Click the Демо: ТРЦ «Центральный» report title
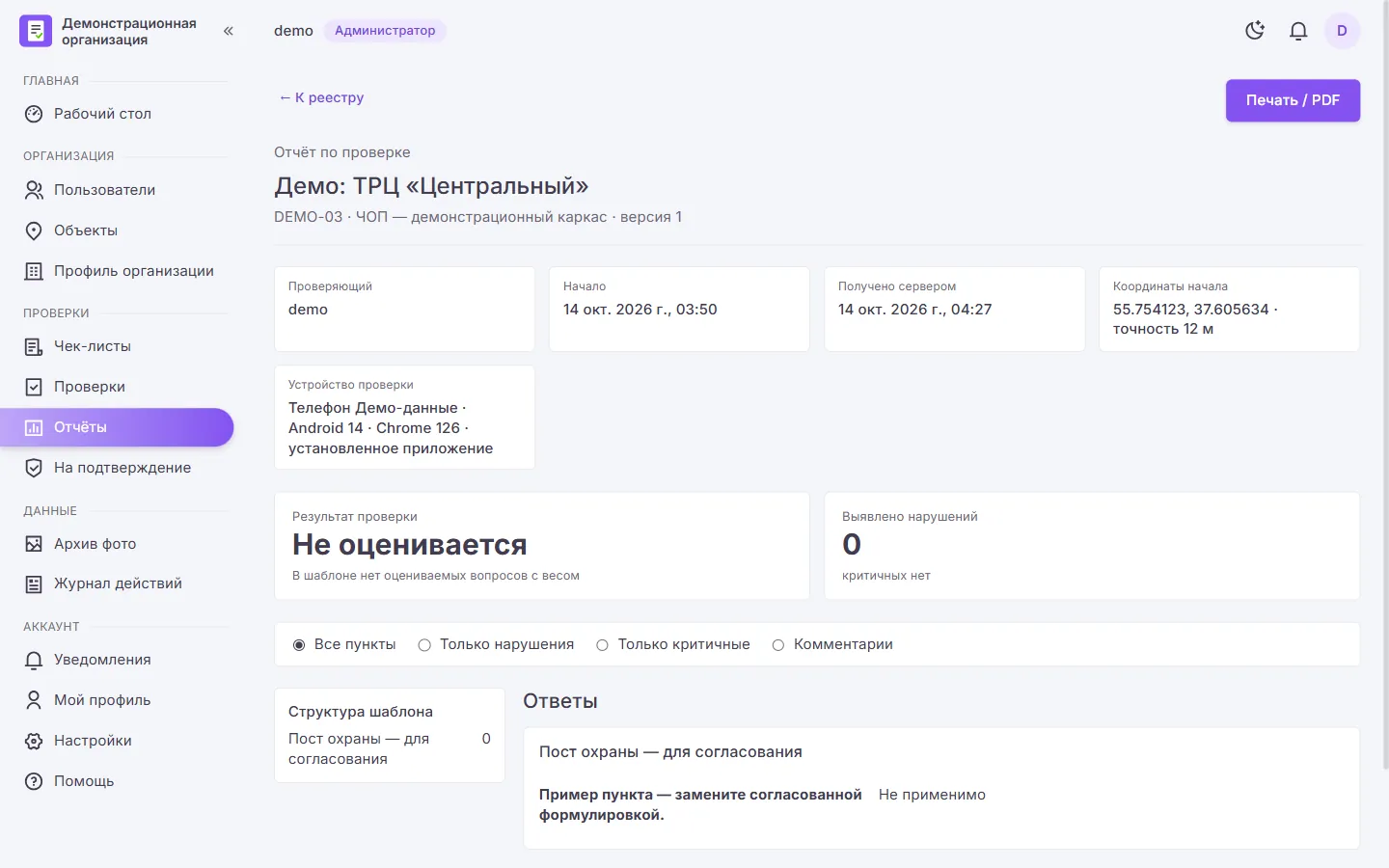The height and width of the screenshot is (868, 1389). [x=431, y=186]
